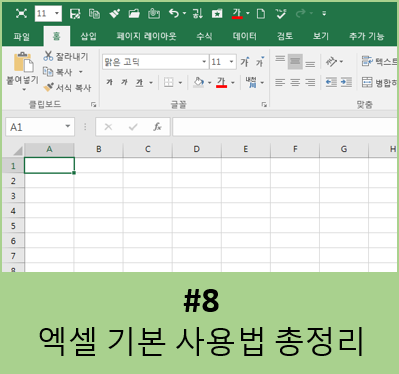The height and width of the screenshot is (374, 399).
Task: Open 글꼴 group dialog launcher
Action: (264, 105)
